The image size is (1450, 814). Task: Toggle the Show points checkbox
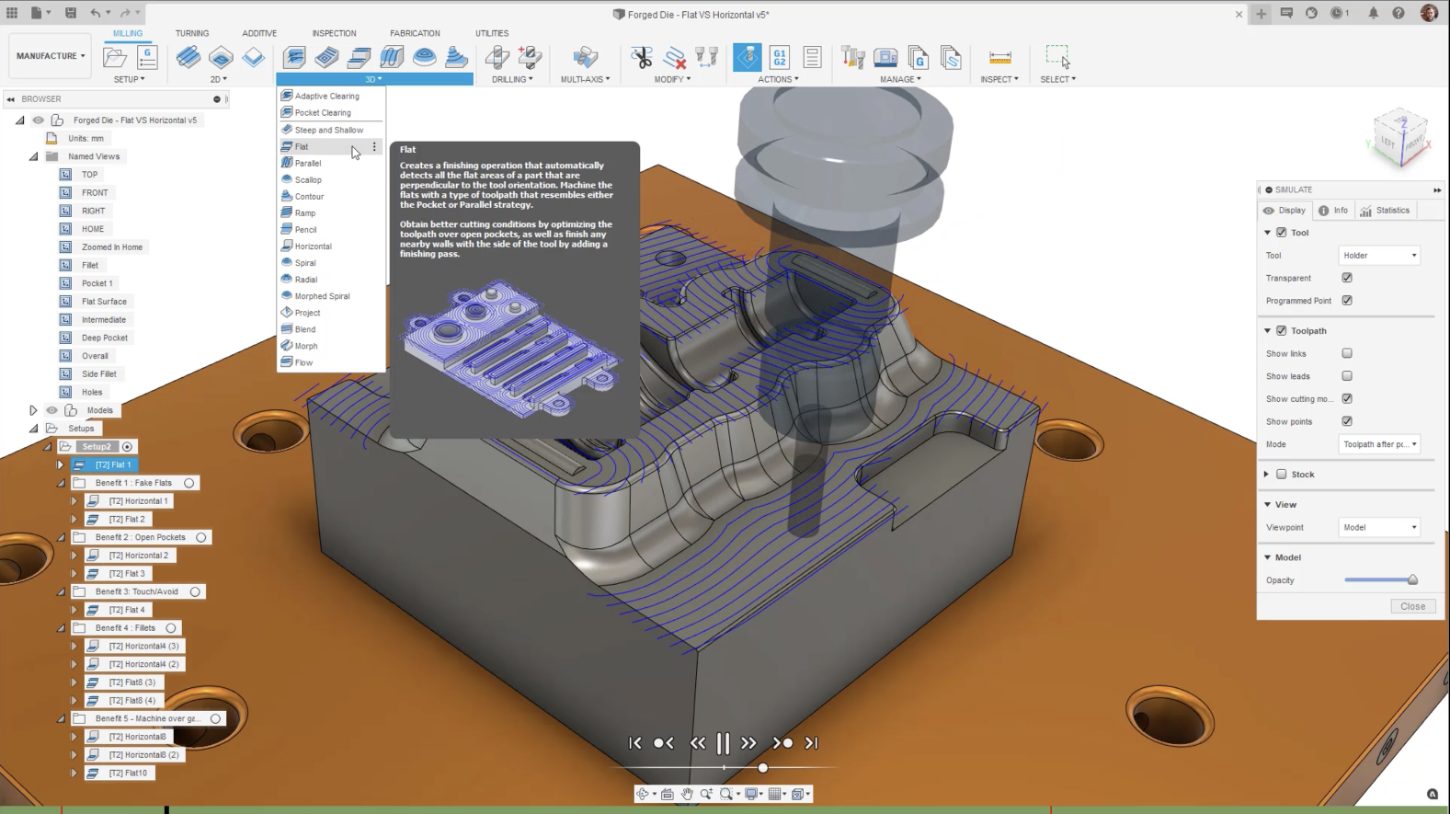point(1347,422)
